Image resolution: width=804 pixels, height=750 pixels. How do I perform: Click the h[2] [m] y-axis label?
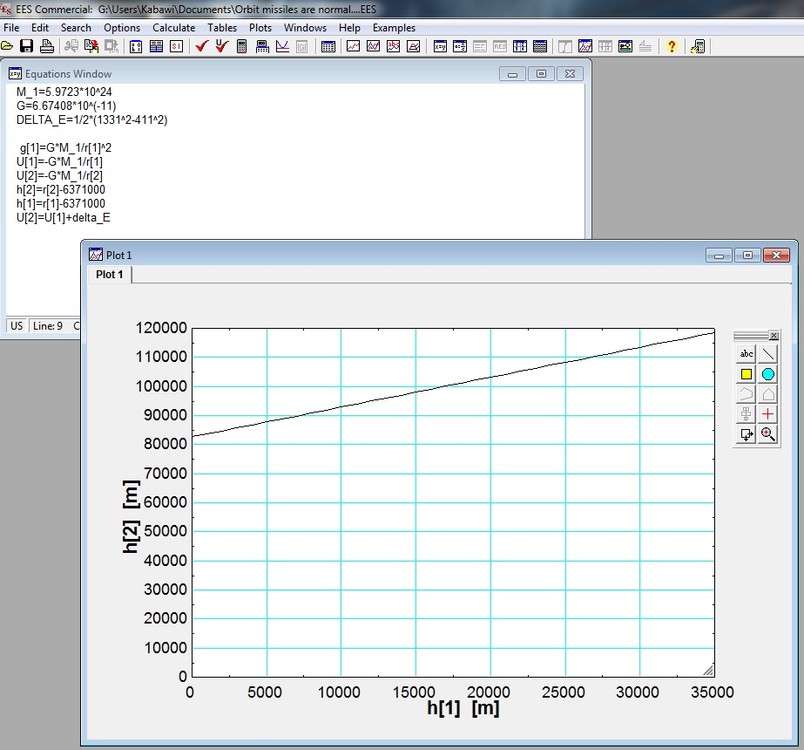point(130,516)
